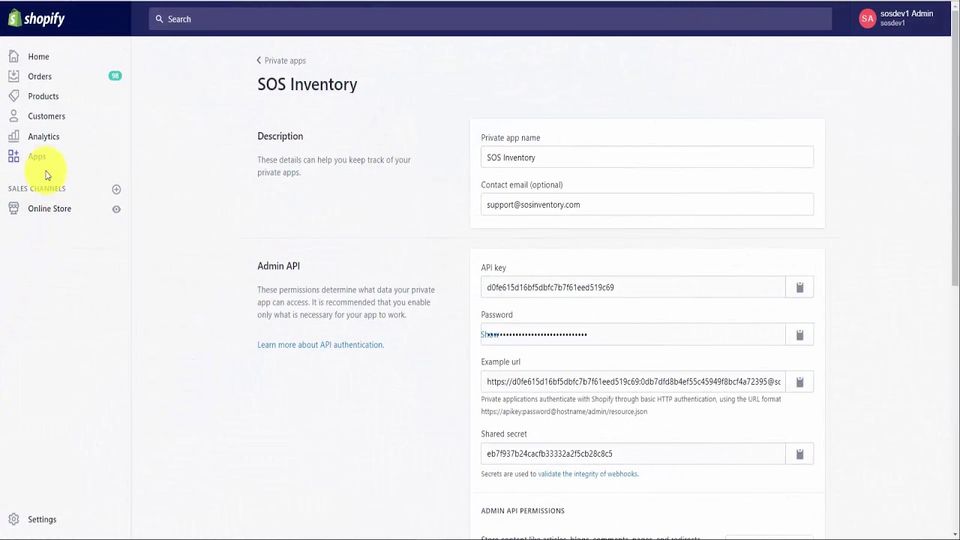The image size is (960, 540).
Task: Copy the Shared secret to clipboard
Action: tap(800, 454)
